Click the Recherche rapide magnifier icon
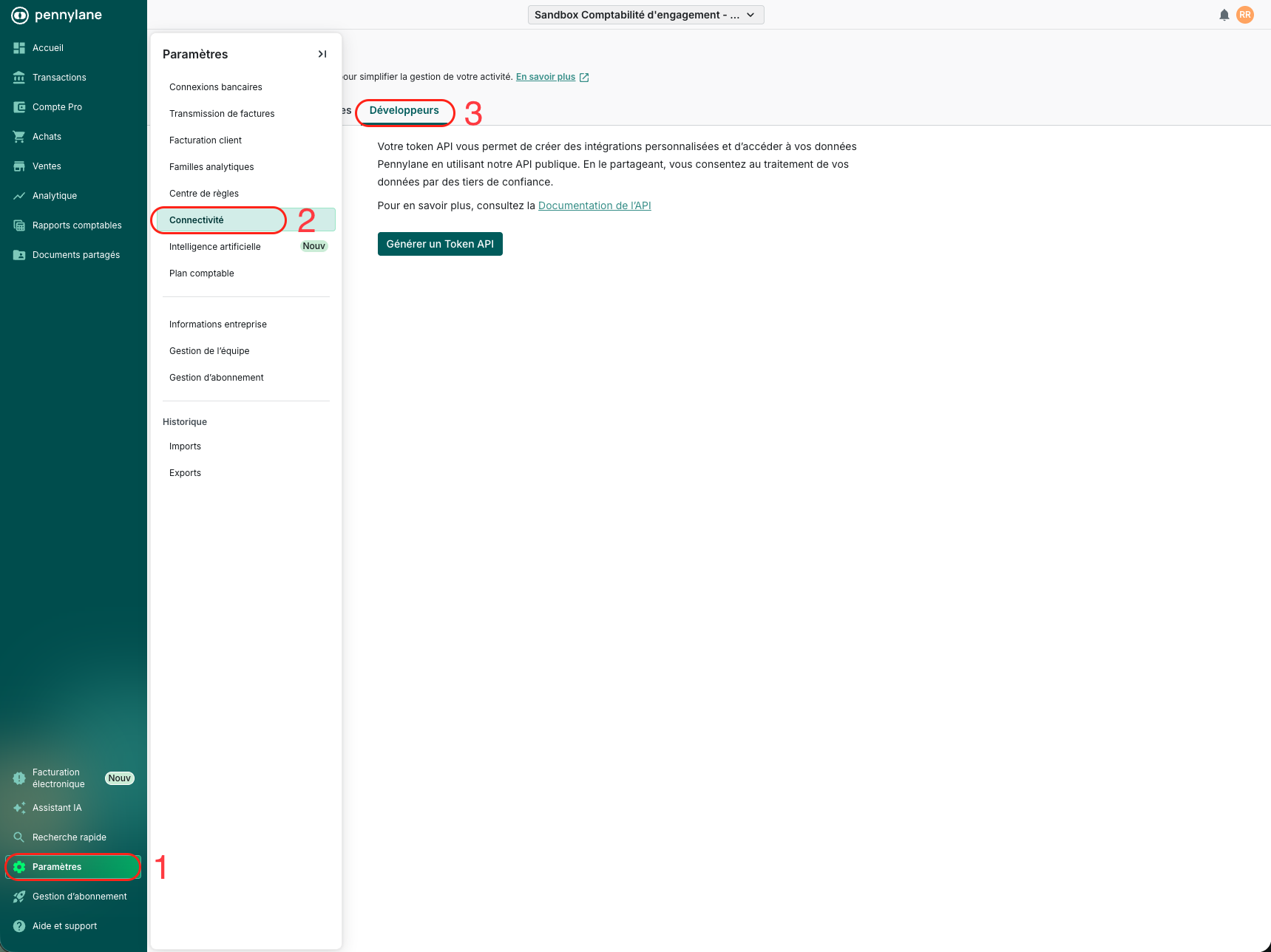The height and width of the screenshot is (952, 1271). [19, 837]
